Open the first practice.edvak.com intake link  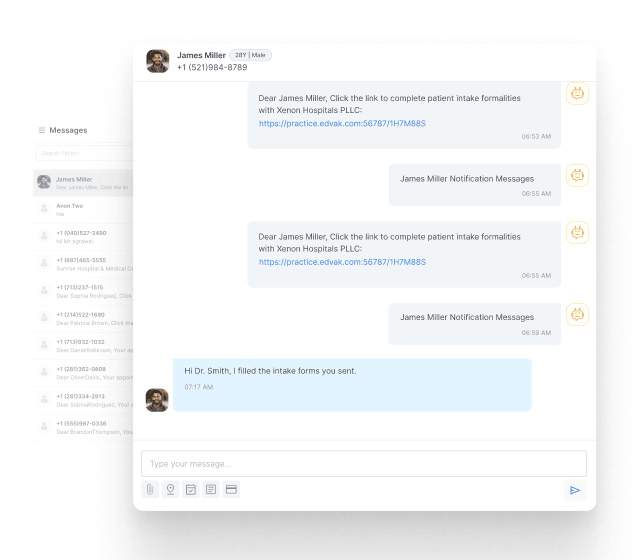(x=342, y=123)
